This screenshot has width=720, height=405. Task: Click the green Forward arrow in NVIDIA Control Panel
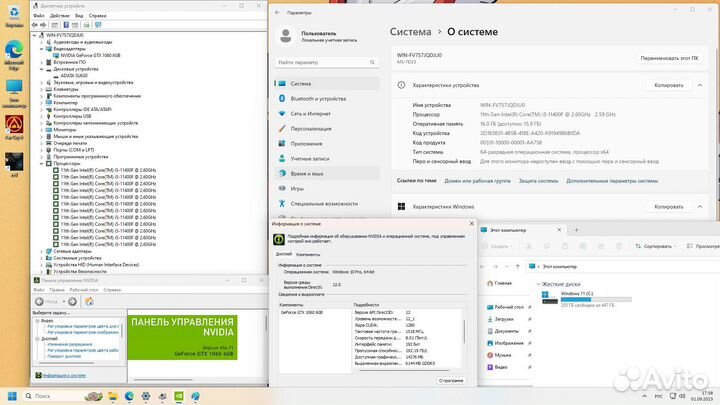point(72,301)
